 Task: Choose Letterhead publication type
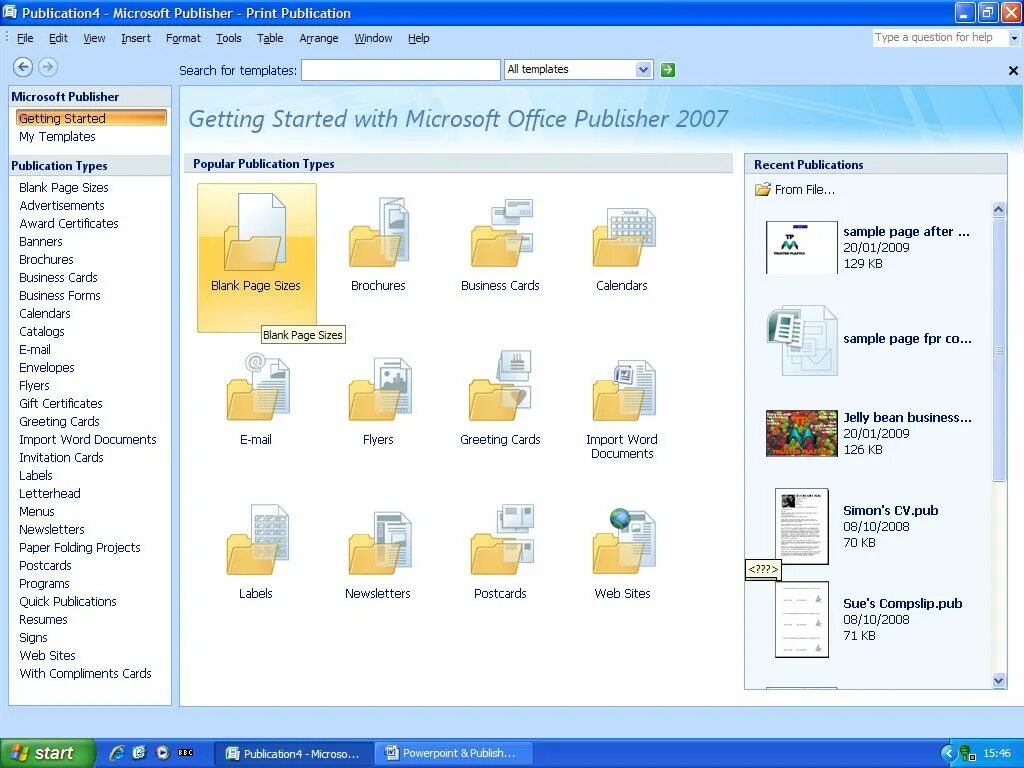click(x=50, y=494)
